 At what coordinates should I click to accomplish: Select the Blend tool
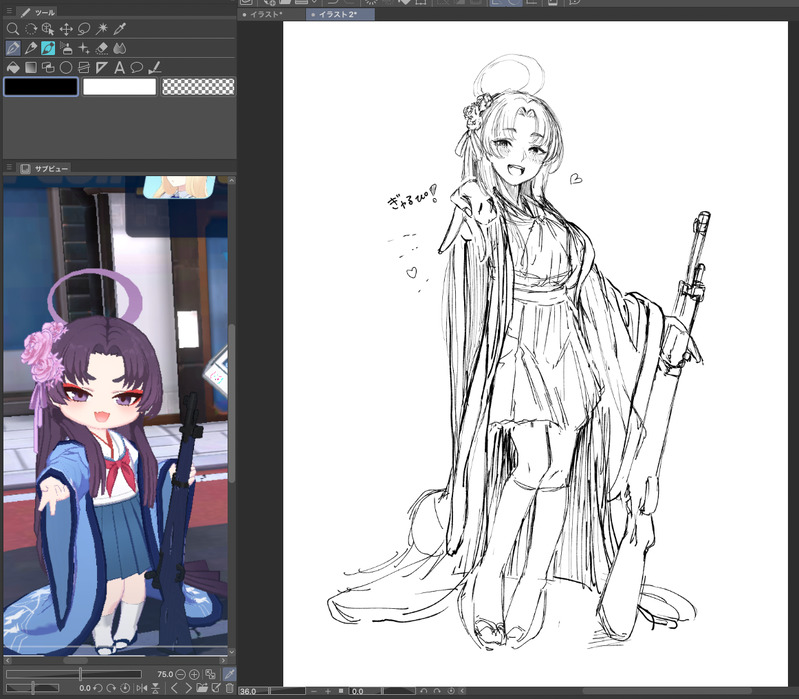point(120,48)
